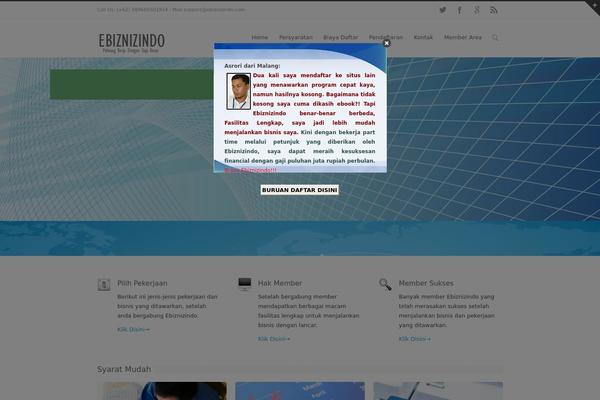This screenshot has height=400, width=600.
Task: Click the Pilih Pekerjaan heading
Action: click(142, 283)
